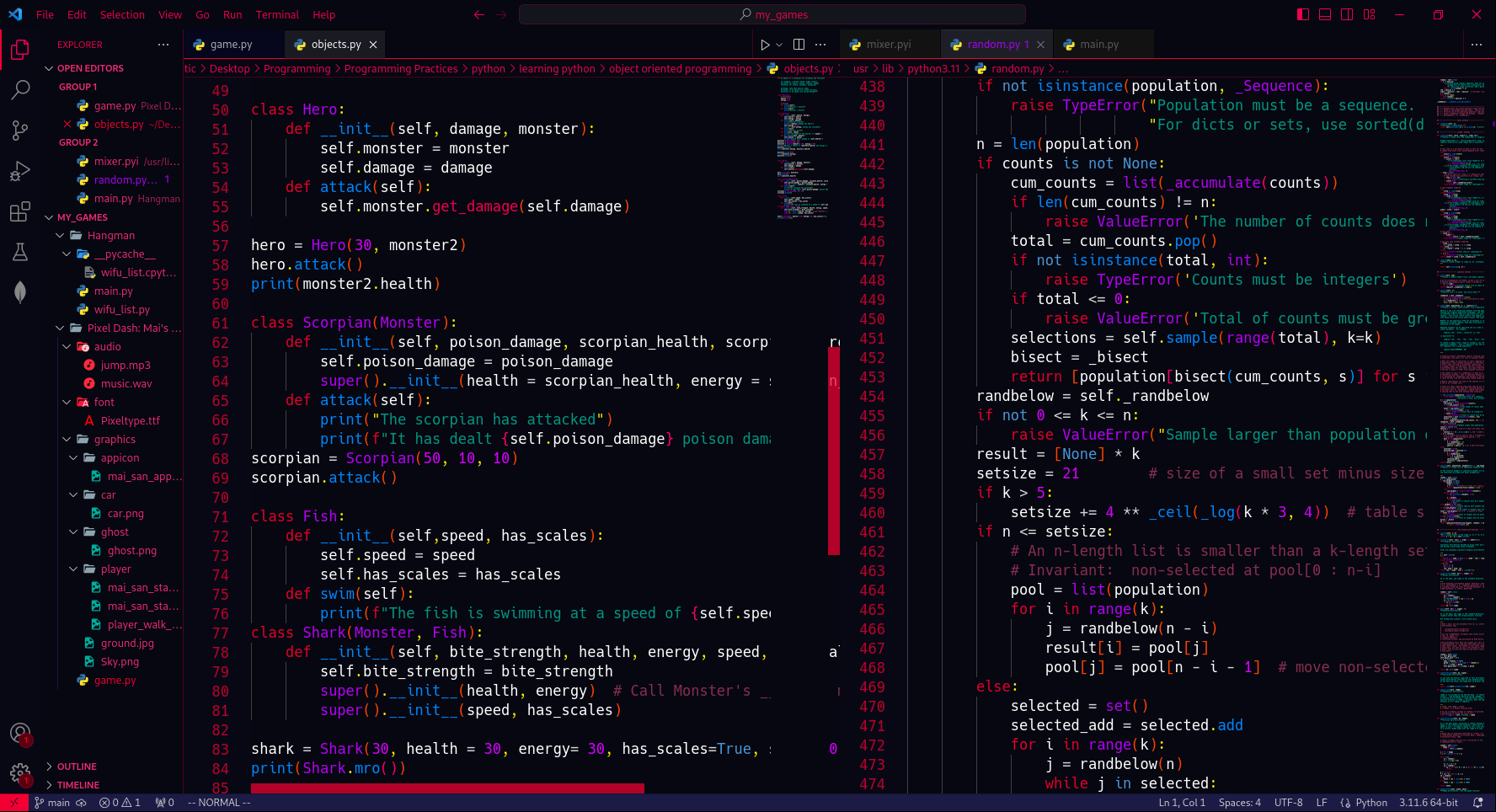Open the Testing flask icon

point(20,252)
